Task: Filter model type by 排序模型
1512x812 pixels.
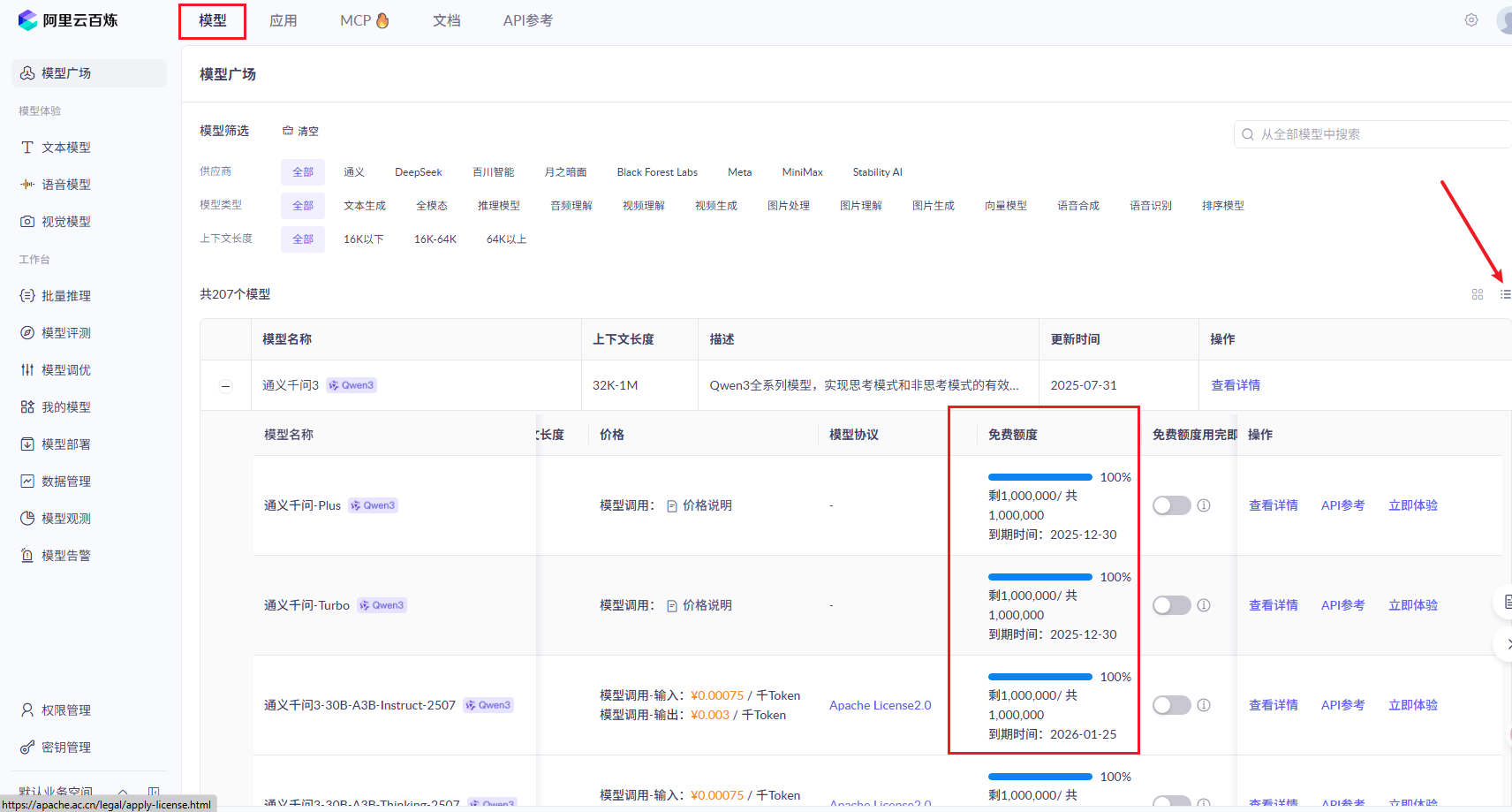Action: click(1223, 206)
